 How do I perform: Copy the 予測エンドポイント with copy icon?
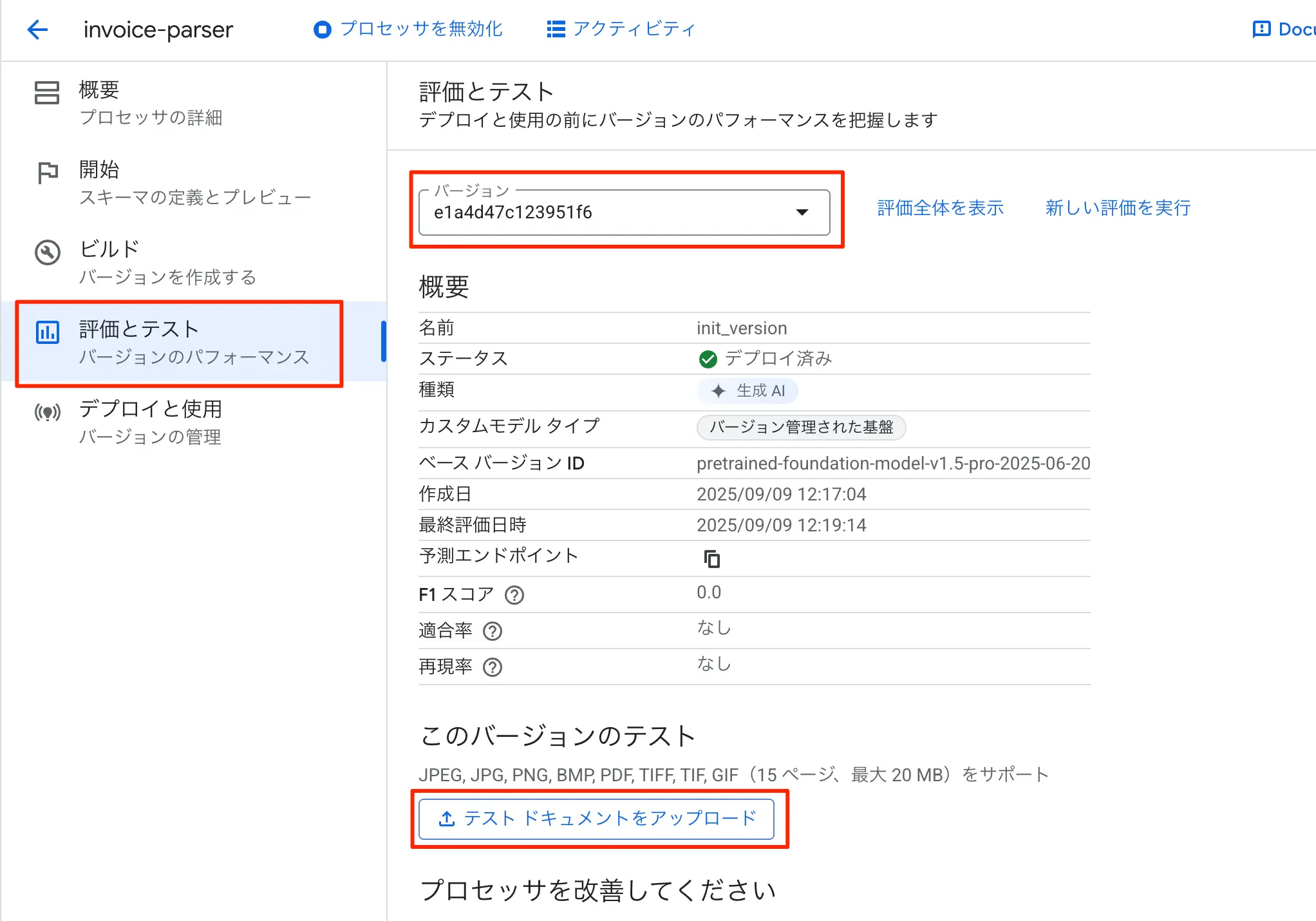711,558
